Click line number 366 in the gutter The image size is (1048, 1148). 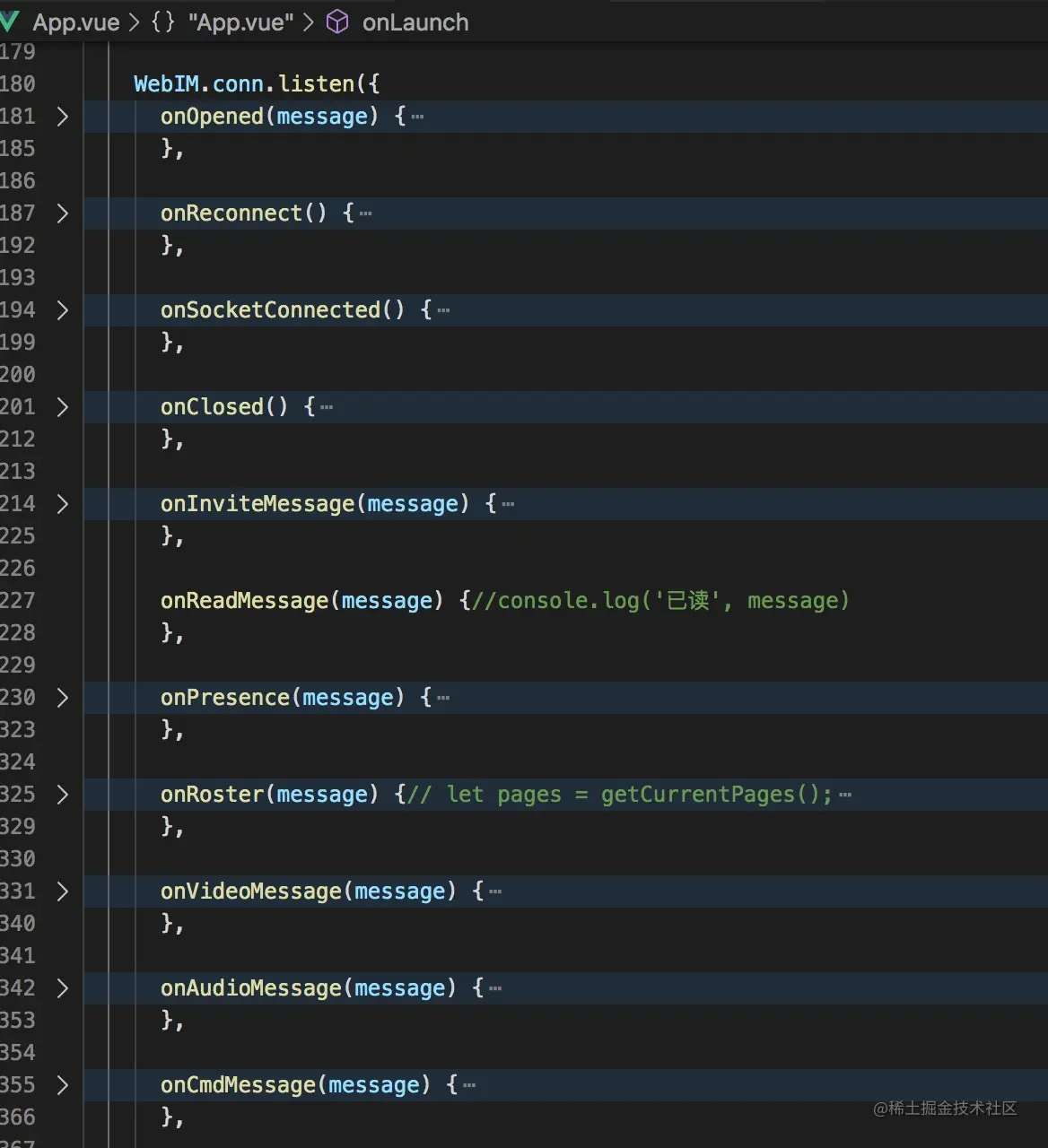pyautogui.click(x=18, y=1118)
